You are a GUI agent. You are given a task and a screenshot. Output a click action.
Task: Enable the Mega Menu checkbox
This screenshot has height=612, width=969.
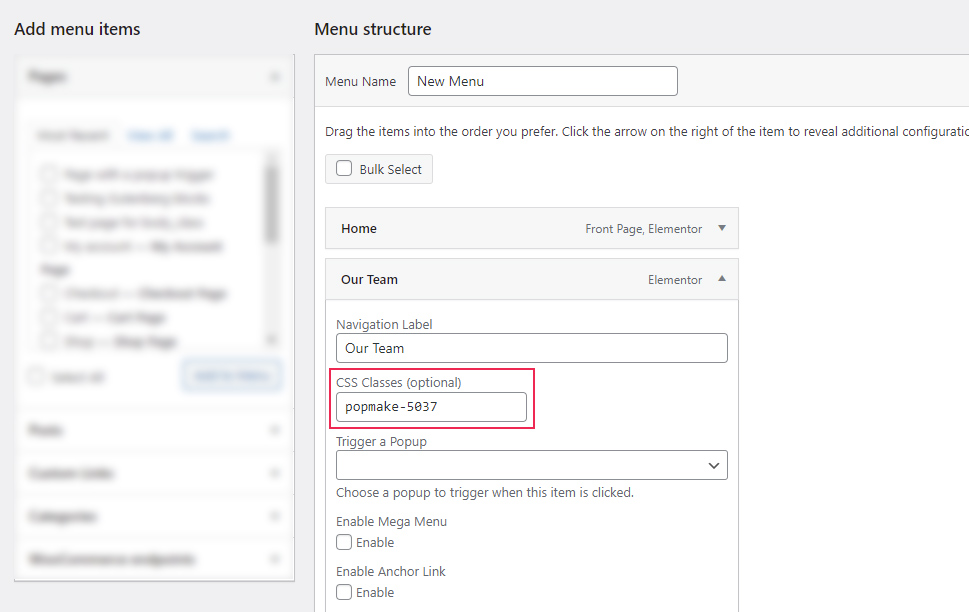coord(343,541)
